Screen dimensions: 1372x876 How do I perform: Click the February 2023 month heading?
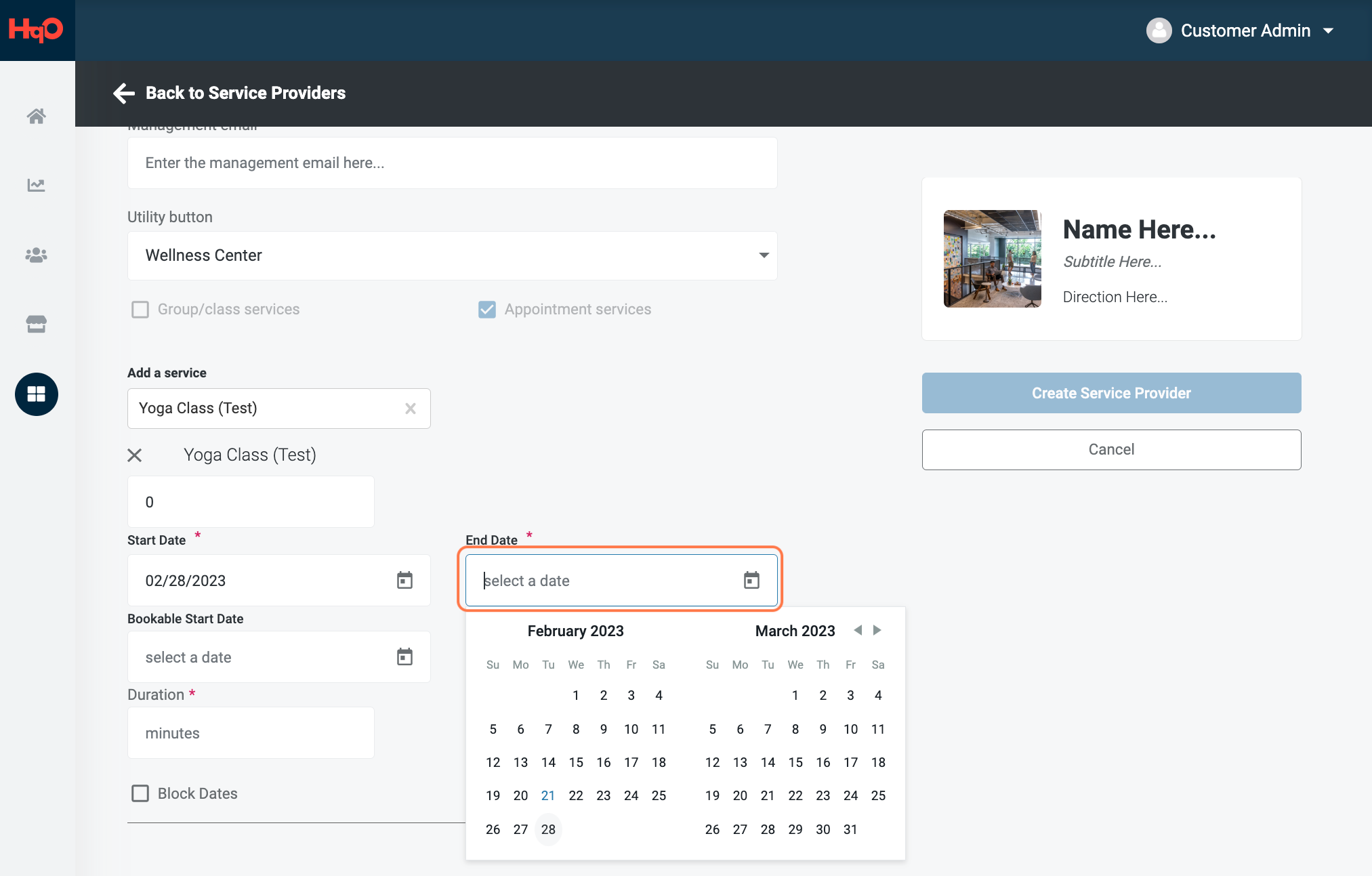(576, 631)
